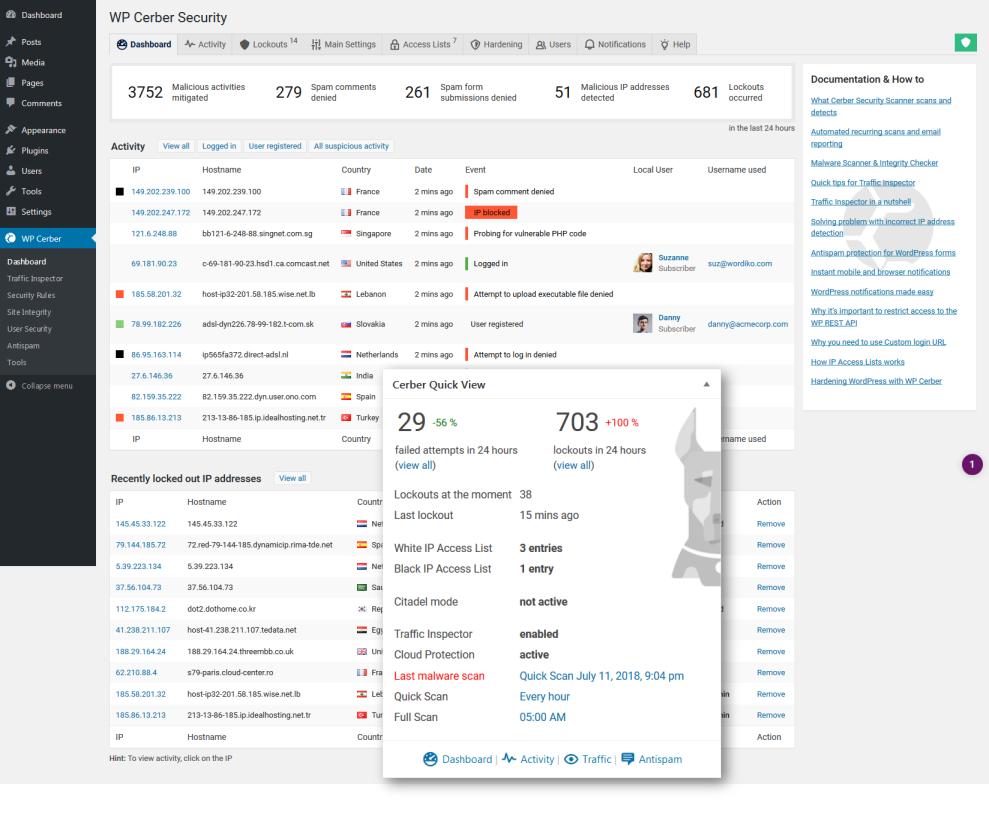Switch to the Lockouts tab
The height and width of the screenshot is (819, 989).
click(x=268, y=44)
